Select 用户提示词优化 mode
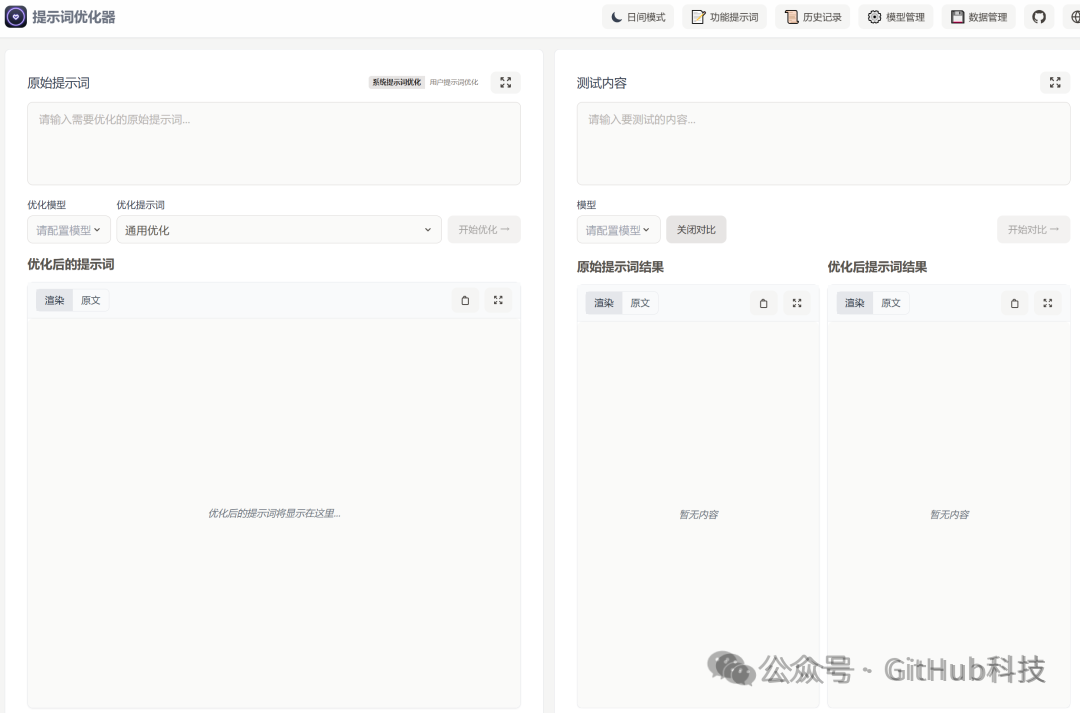This screenshot has height=713, width=1080. coord(454,82)
